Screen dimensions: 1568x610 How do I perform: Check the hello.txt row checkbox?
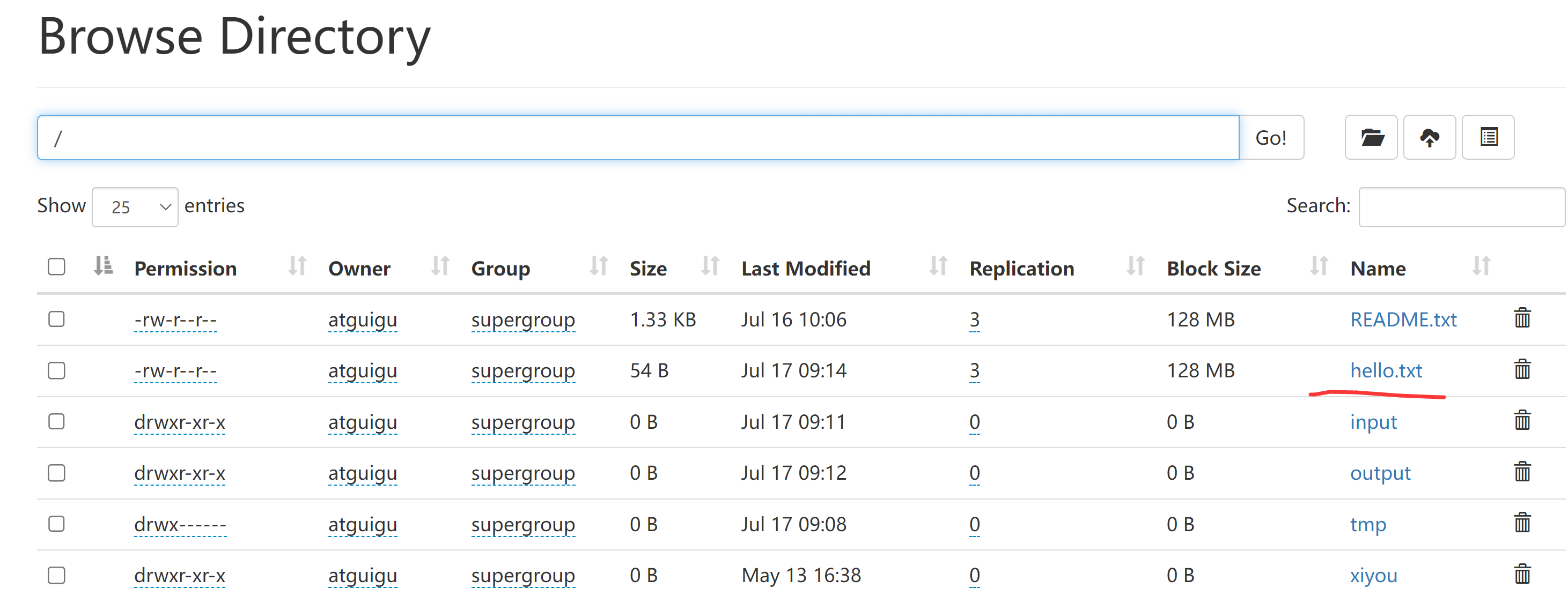click(57, 370)
